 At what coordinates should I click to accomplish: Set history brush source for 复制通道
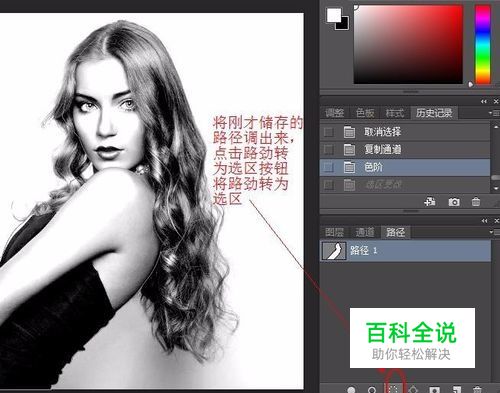tap(329, 149)
